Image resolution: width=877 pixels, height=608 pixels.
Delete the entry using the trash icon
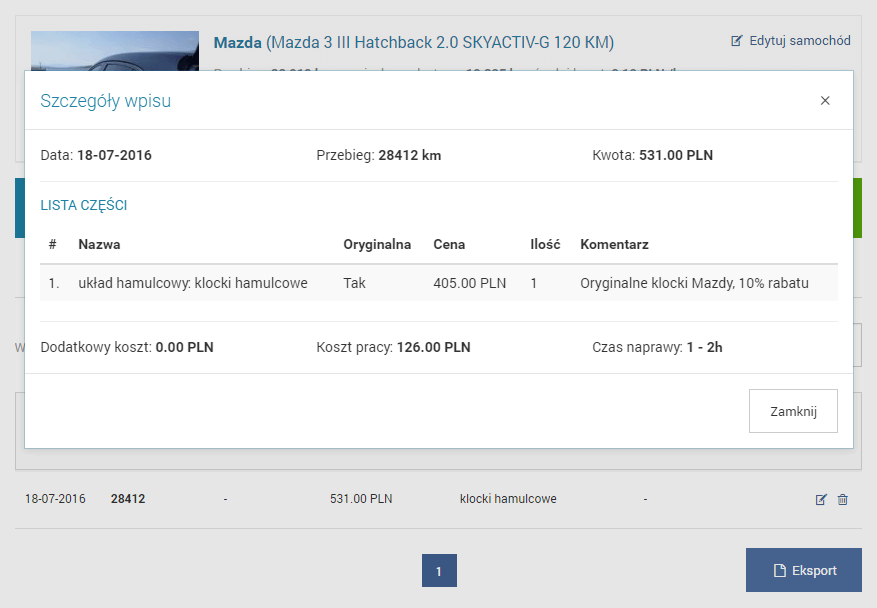coord(842,499)
